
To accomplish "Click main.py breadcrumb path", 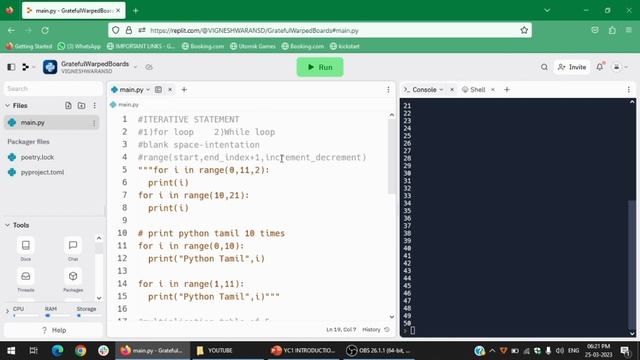I will tap(124, 105).
